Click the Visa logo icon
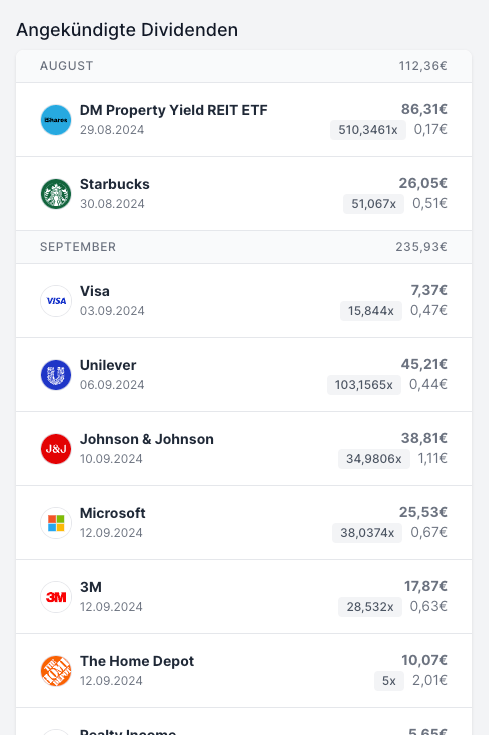The image size is (489, 735). tap(56, 301)
